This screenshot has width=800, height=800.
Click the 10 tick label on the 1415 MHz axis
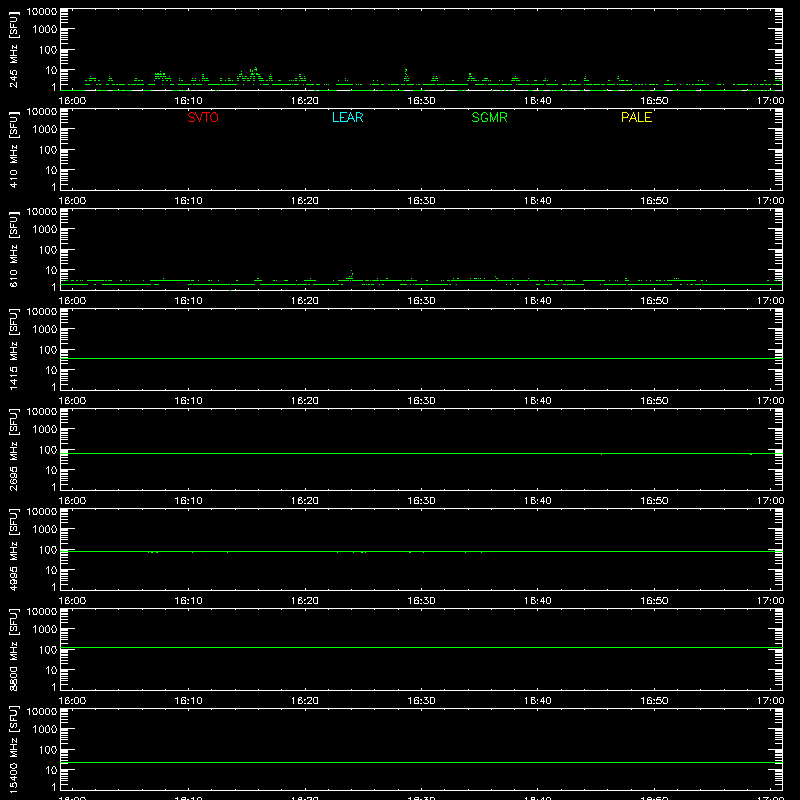[51, 370]
